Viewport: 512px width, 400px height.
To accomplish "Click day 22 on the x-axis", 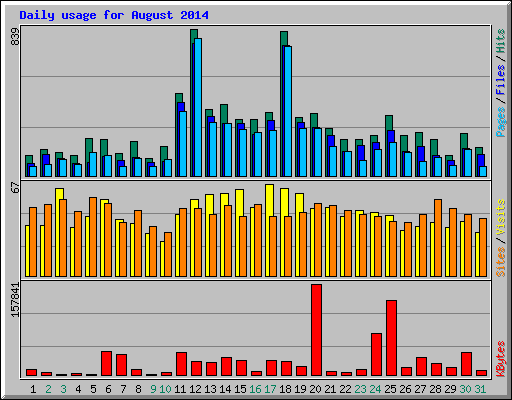I will (345, 389).
